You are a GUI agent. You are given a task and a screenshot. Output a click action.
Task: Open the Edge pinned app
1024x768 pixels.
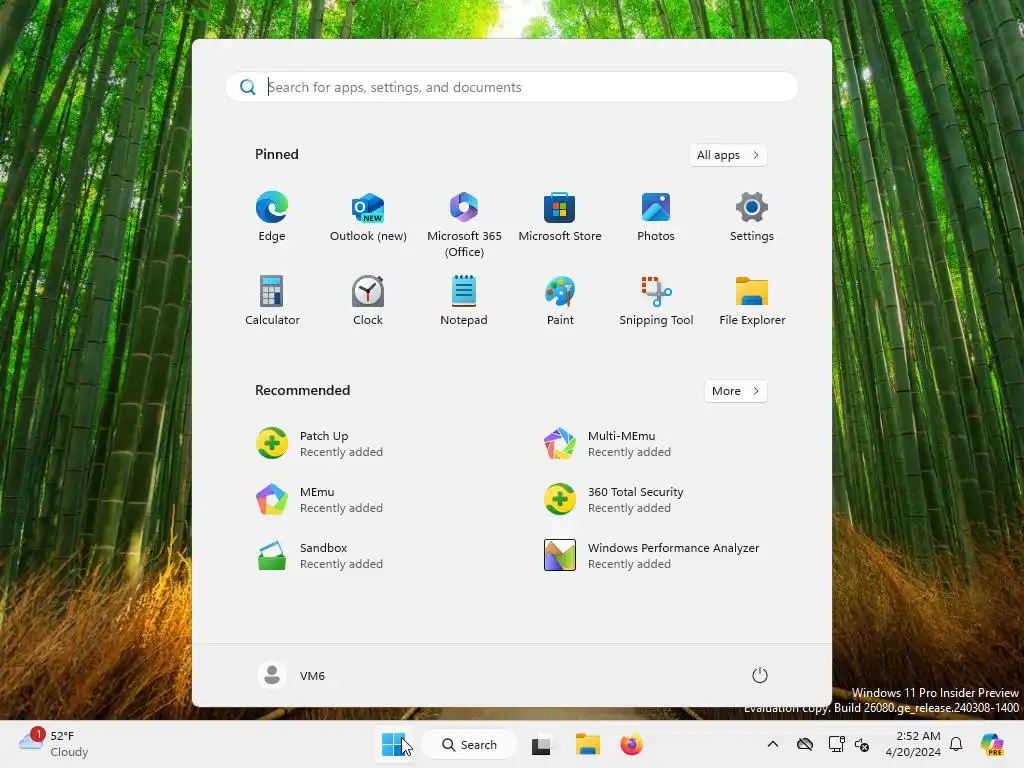coord(272,217)
